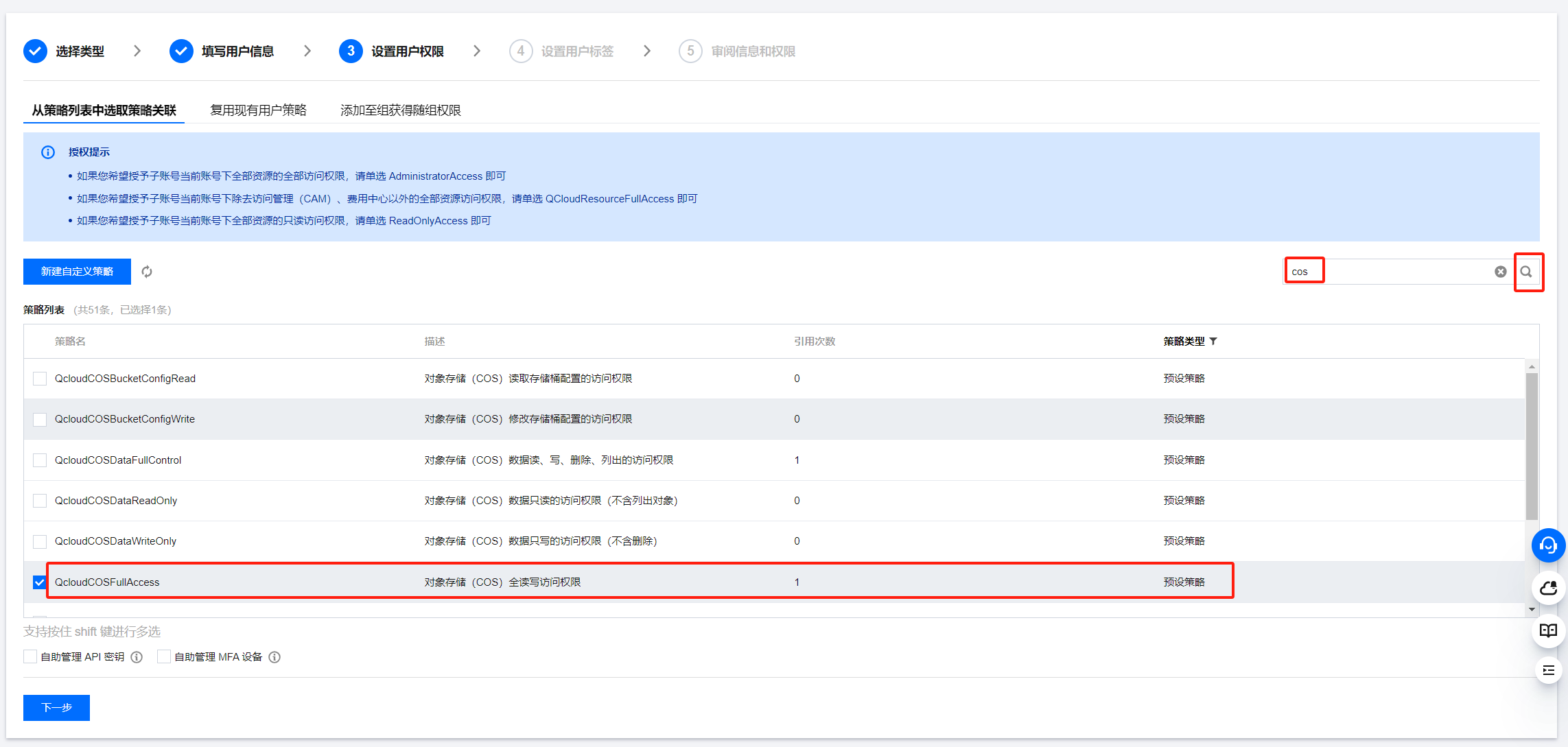Viewport: 1568px width, 747px height.
Task: Switch to the 添加至组获得随组权限 tab
Action: point(401,110)
